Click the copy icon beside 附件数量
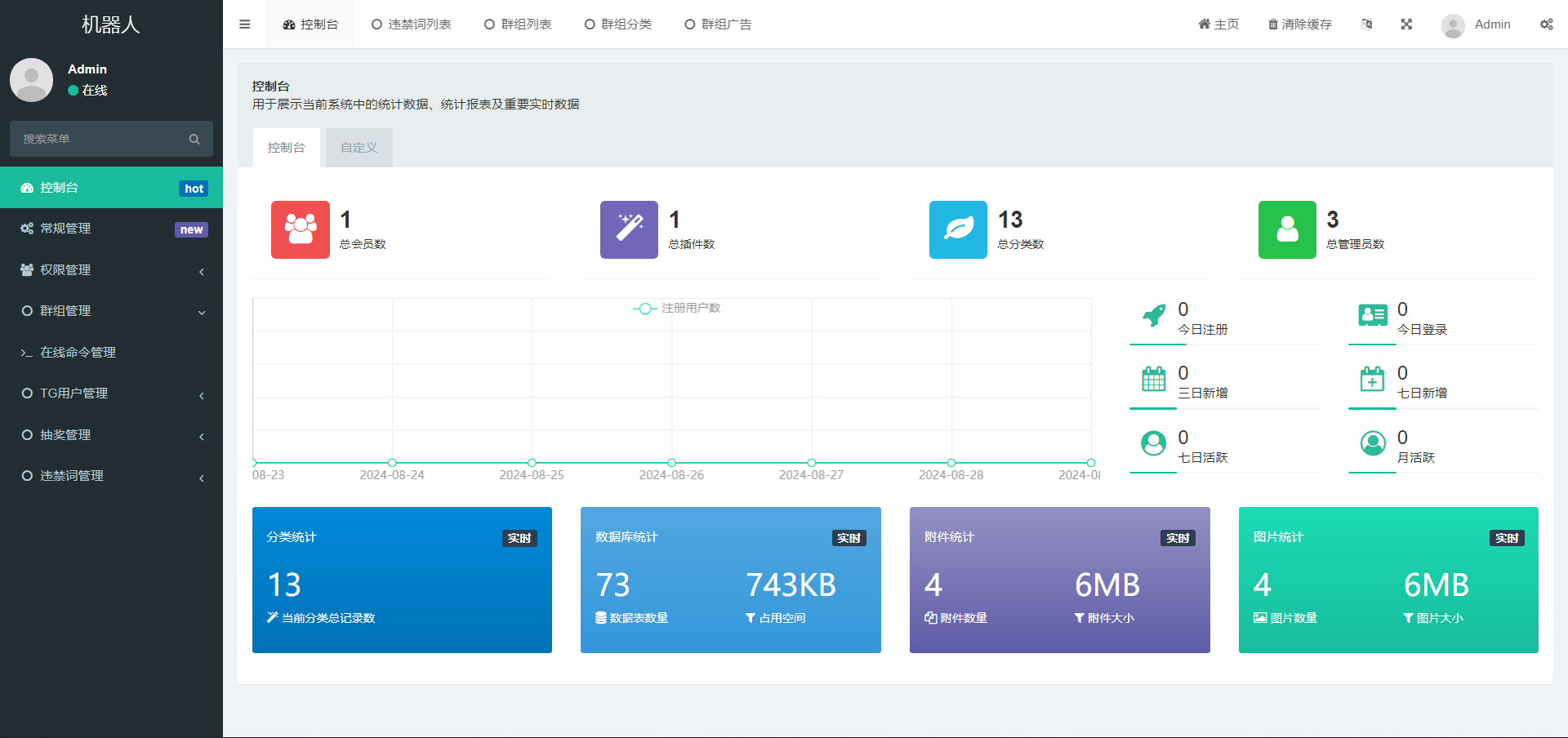The height and width of the screenshot is (738, 1568). (930, 618)
